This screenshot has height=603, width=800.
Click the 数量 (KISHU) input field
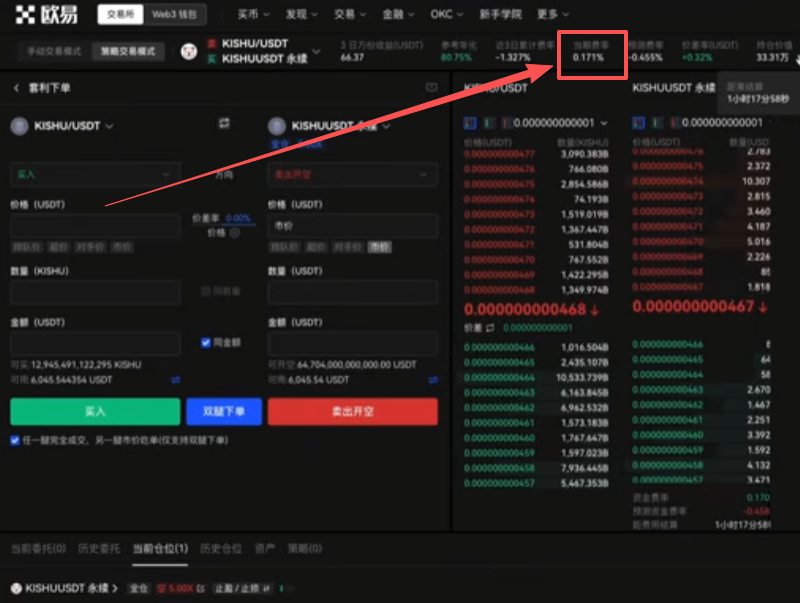tap(95, 292)
